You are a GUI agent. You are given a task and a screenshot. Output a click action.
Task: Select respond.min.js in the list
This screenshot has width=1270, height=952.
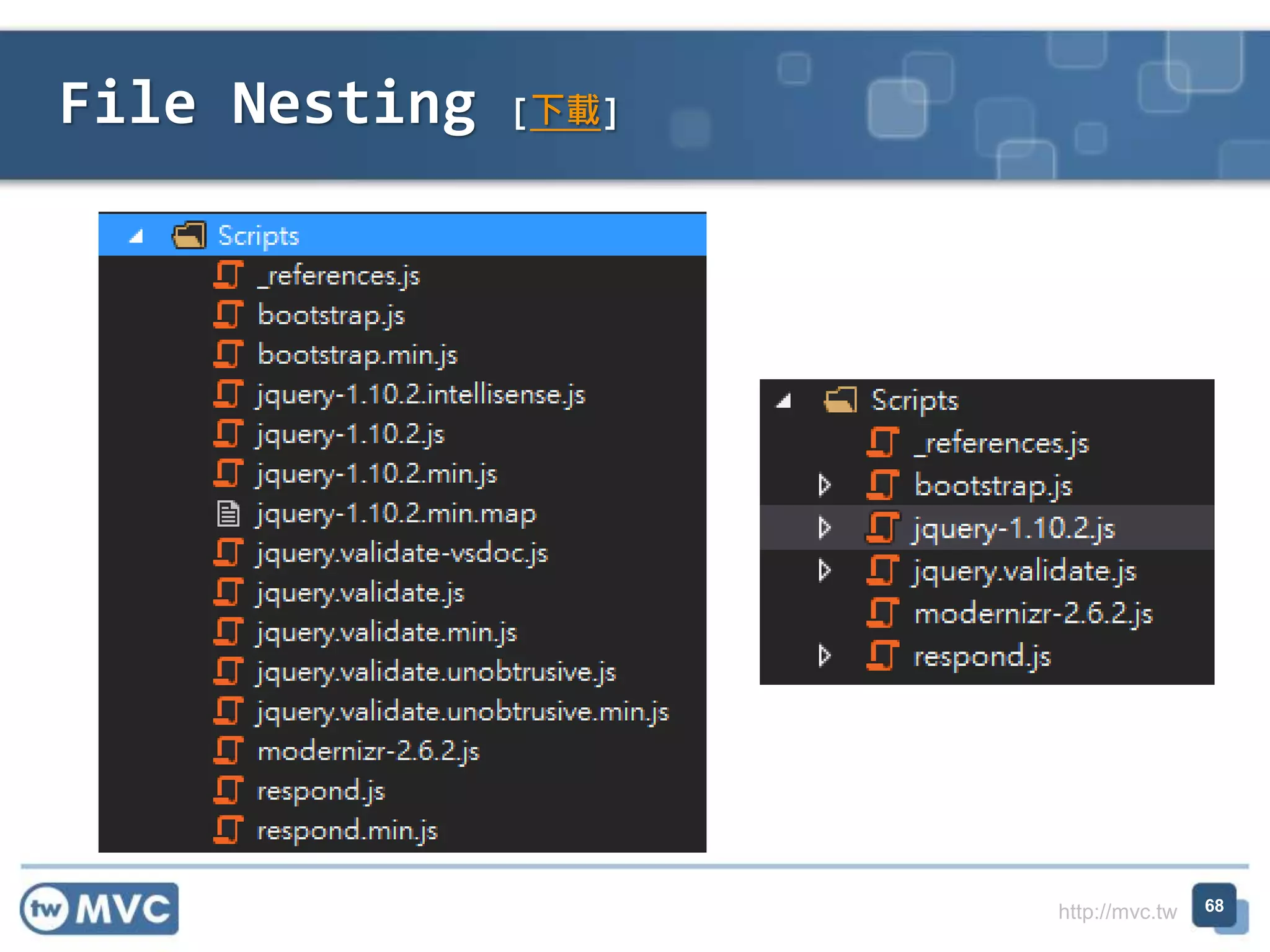pos(348,832)
